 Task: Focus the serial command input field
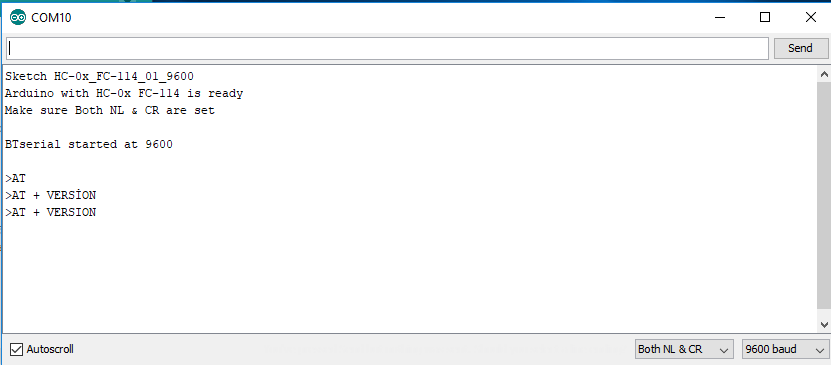coord(387,48)
